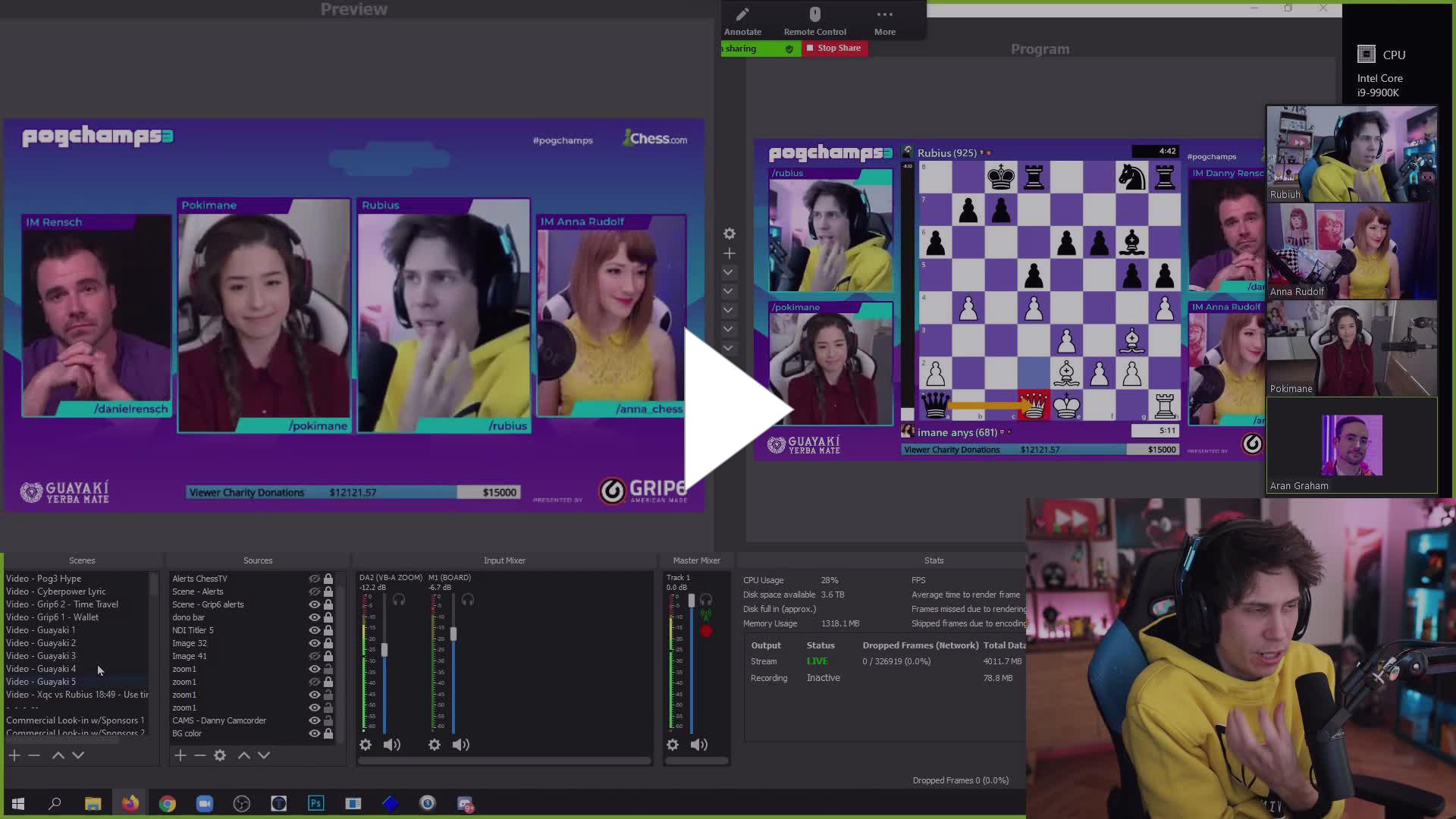The width and height of the screenshot is (1456, 819).
Task: Adjust the M1 (BOARD) volume fader
Action: tap(453, 634)
